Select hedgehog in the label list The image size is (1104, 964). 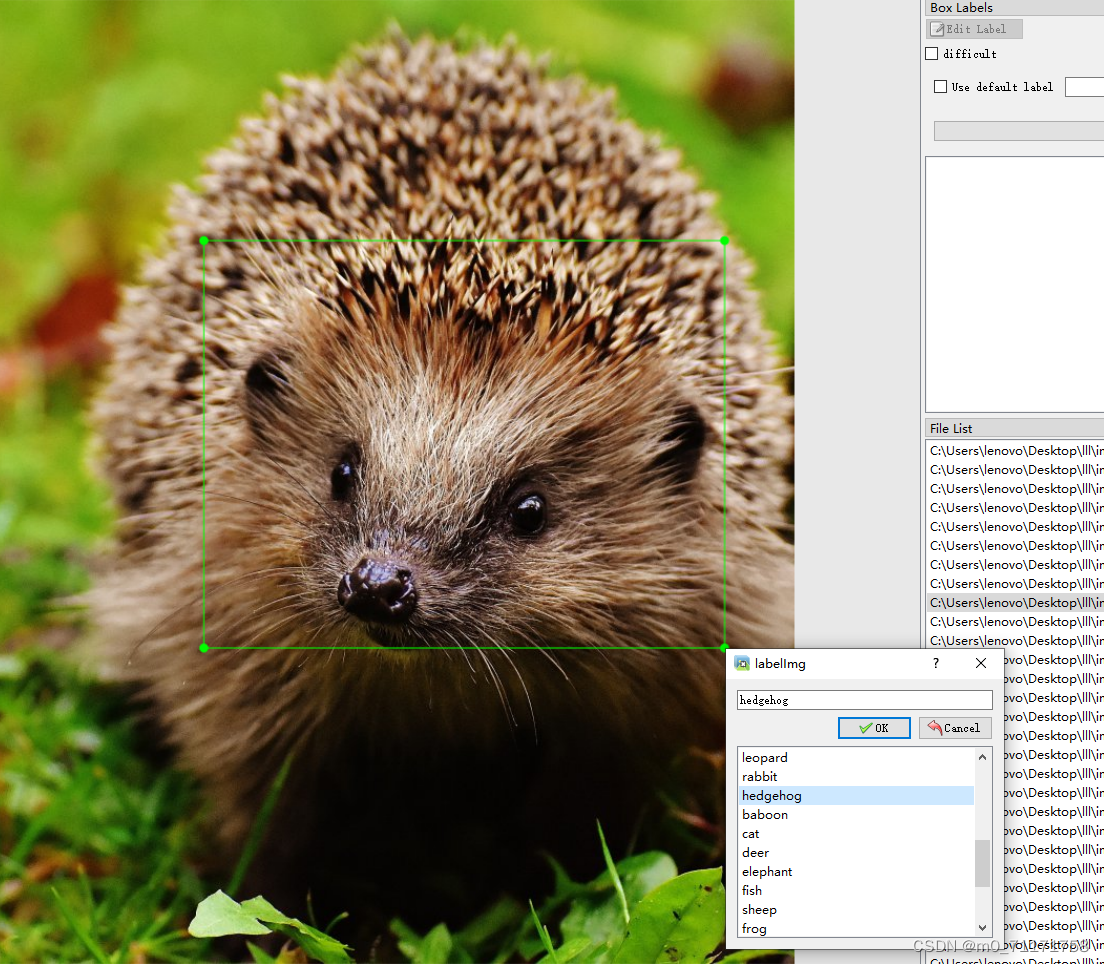tap(856, 796)
